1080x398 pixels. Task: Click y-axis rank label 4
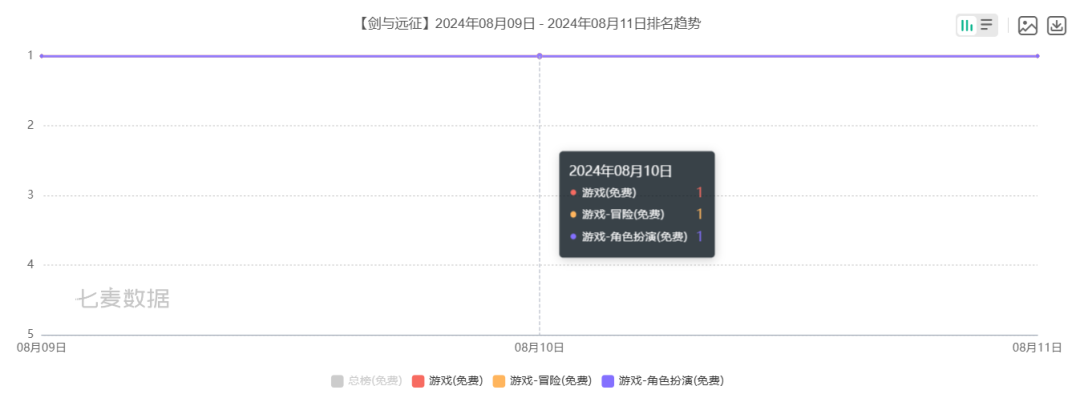(x=30, y=264)
